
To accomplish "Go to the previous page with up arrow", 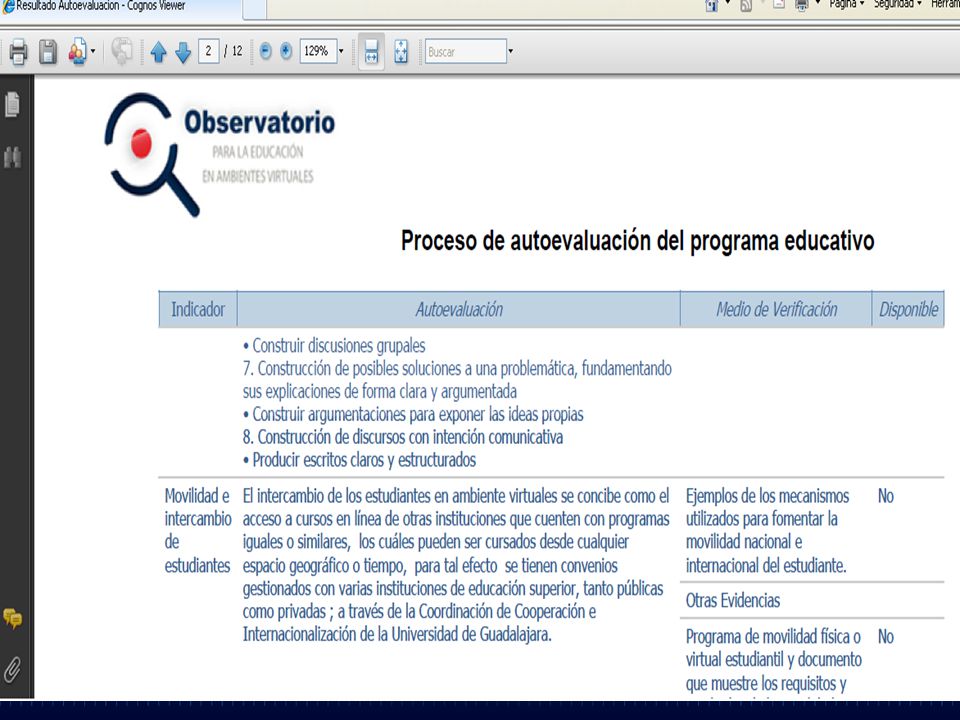I will 159,52.
